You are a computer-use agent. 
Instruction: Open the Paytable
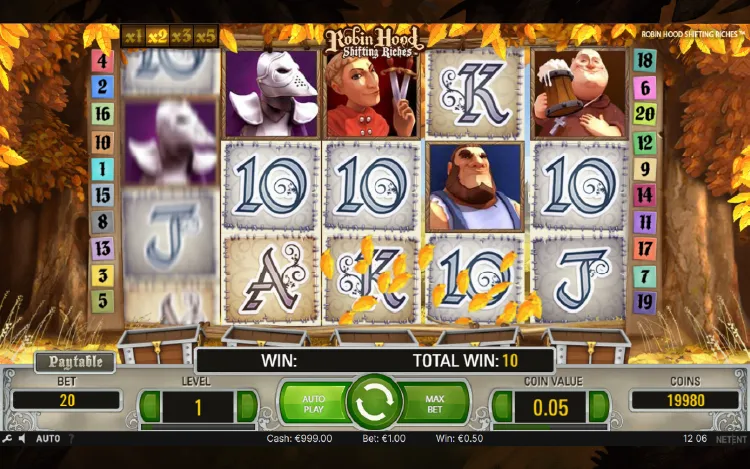pyautogui.click(x=75, y=362)
